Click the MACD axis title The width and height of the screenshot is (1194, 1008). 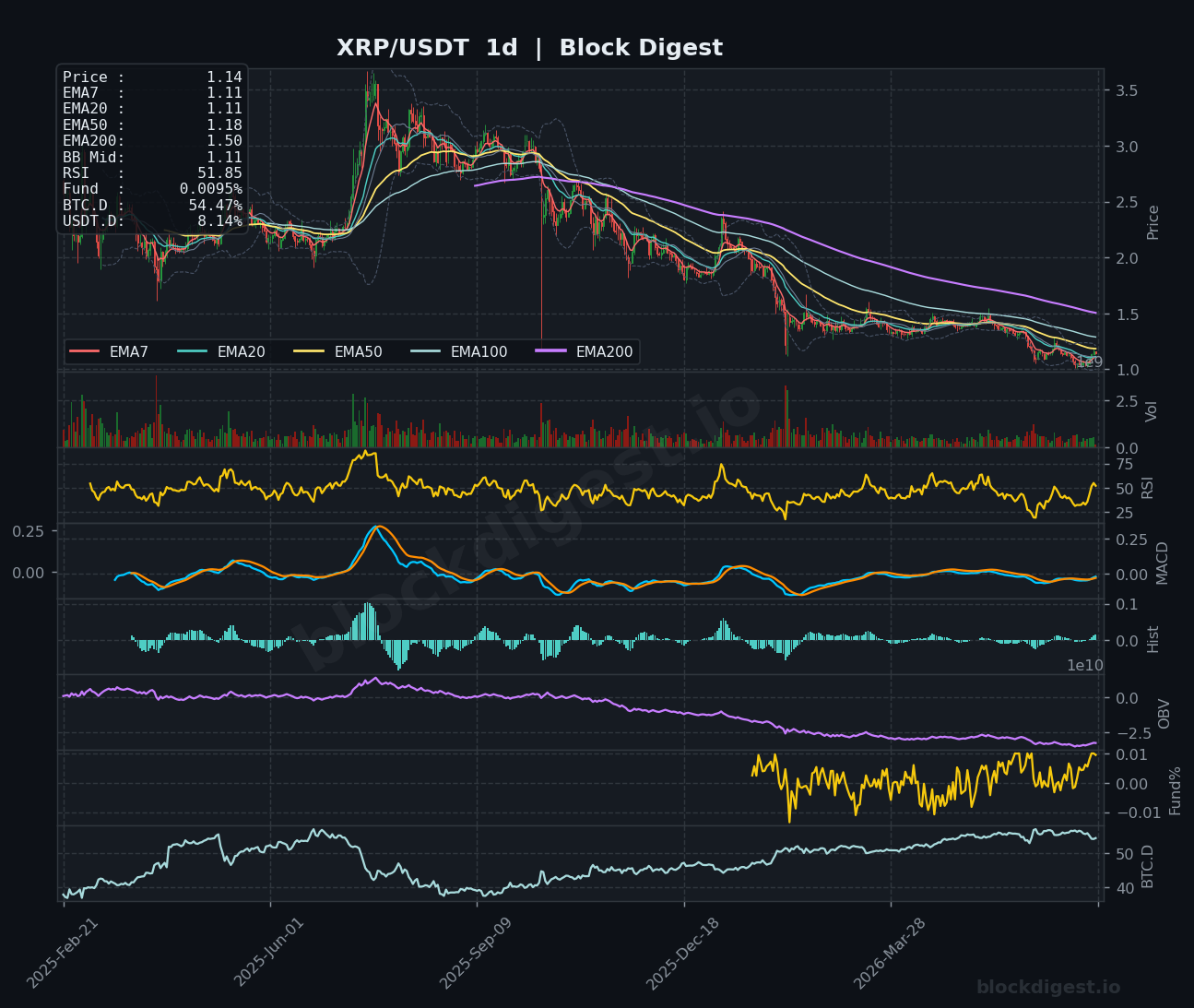click(x=1162, y=563)
